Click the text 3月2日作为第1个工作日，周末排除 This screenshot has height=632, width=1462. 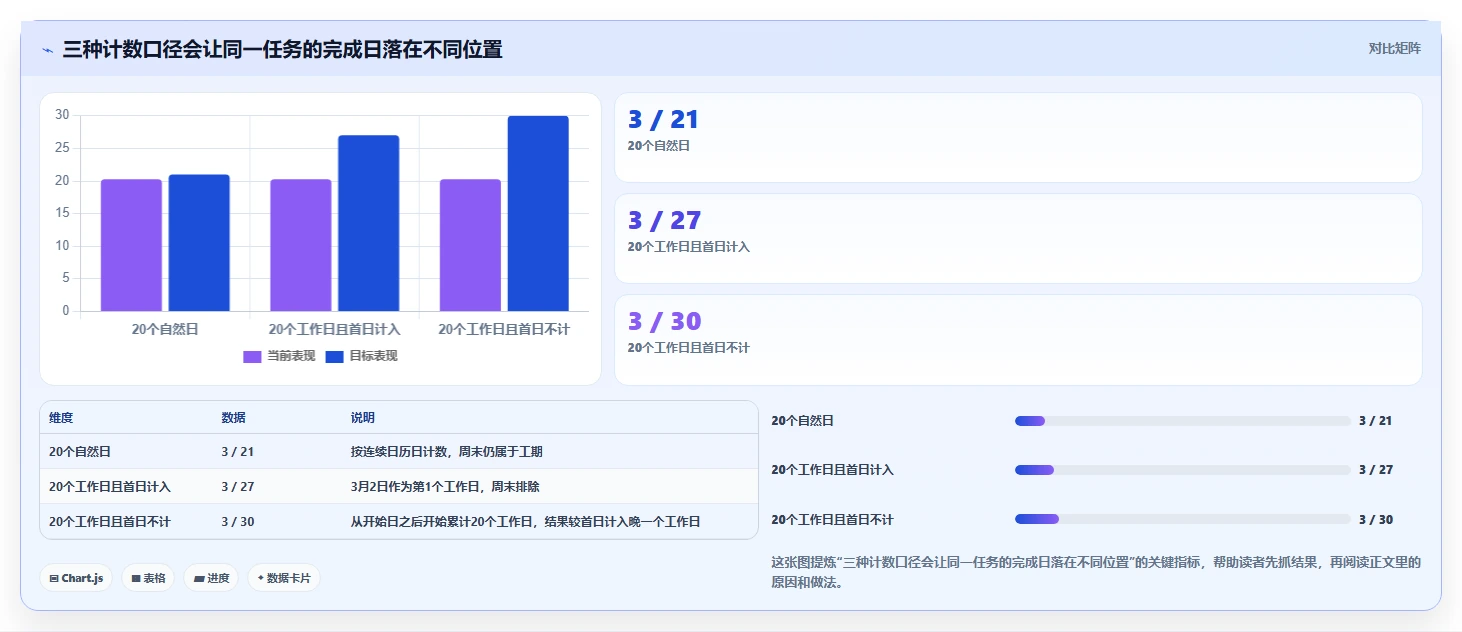tap(445, 487)
